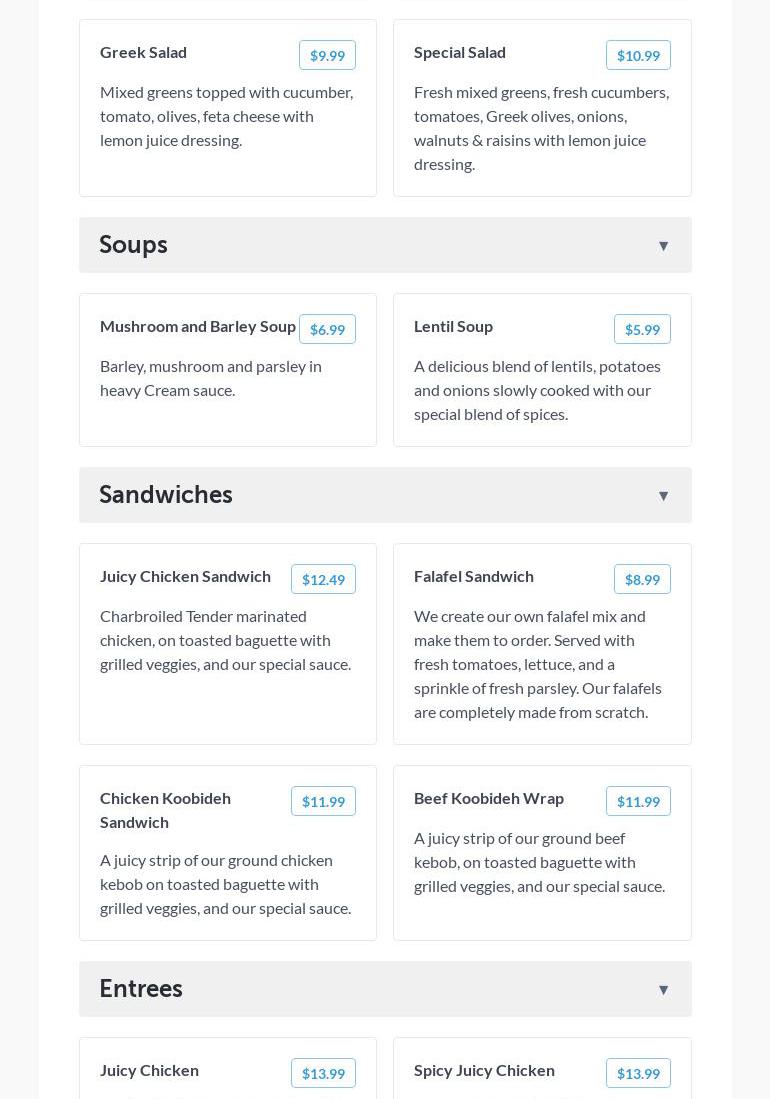The image size is (770, 1099).
Task: Click the Special Salad $10.99 price
Action: click(638, 56)
